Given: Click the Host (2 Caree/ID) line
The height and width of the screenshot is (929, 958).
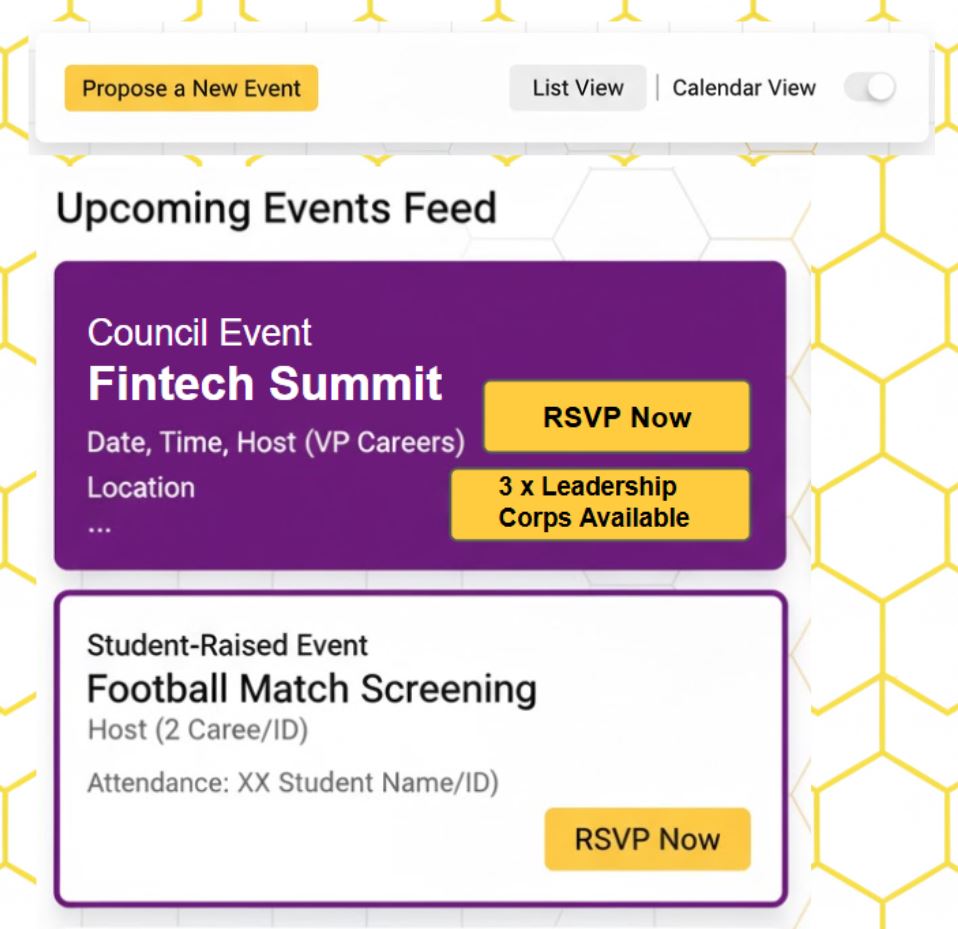Looking at the screenshot, I should tap(197, 731).
